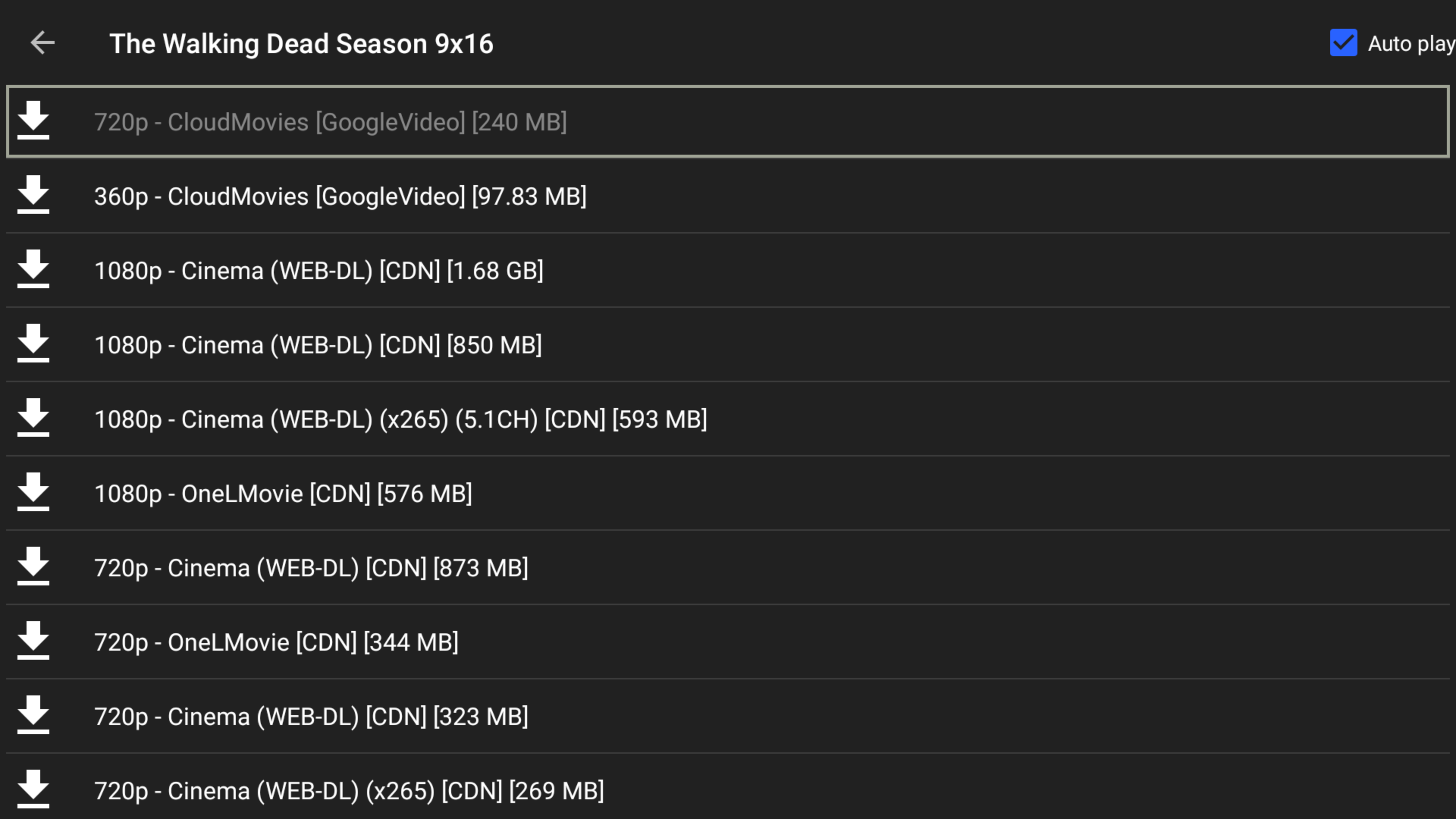
Task: Download the 720p OneLMovie 344 MB source
Action: [x=33, y=641]
